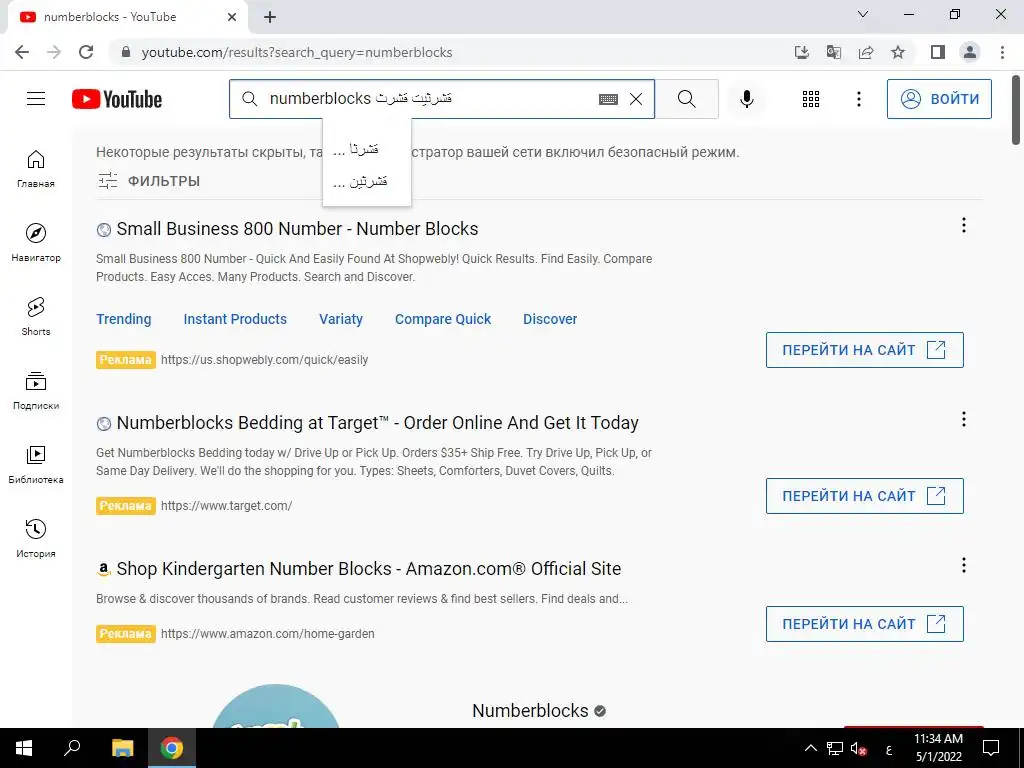The width and height of the screenshot is (1024, 768).
Task: Open options menu for Amazon ad
Action: coord(963,566)
